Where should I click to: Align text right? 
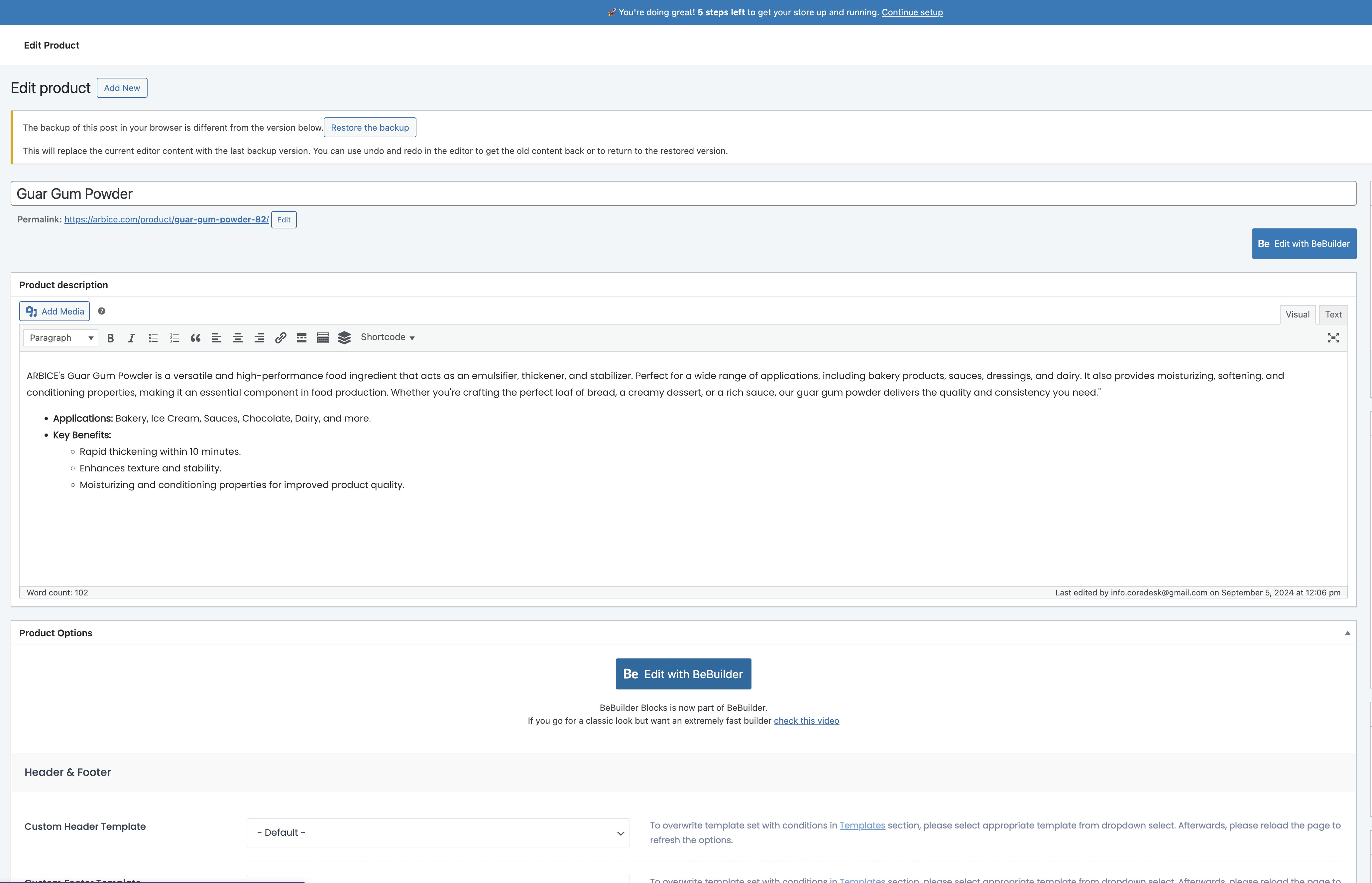(x=259, y=338)
